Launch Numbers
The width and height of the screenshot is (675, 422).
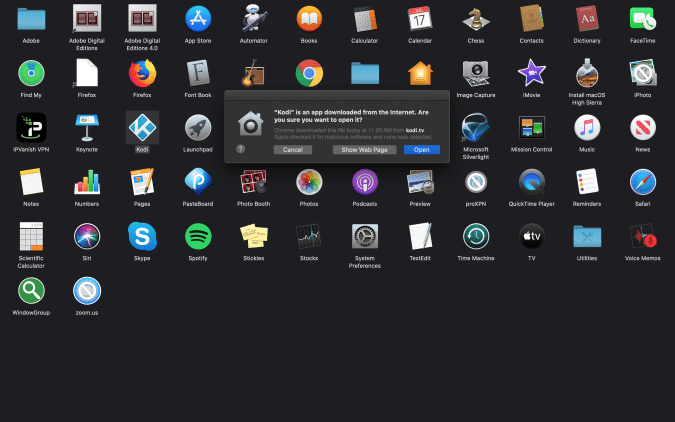(x=87, y=182)
